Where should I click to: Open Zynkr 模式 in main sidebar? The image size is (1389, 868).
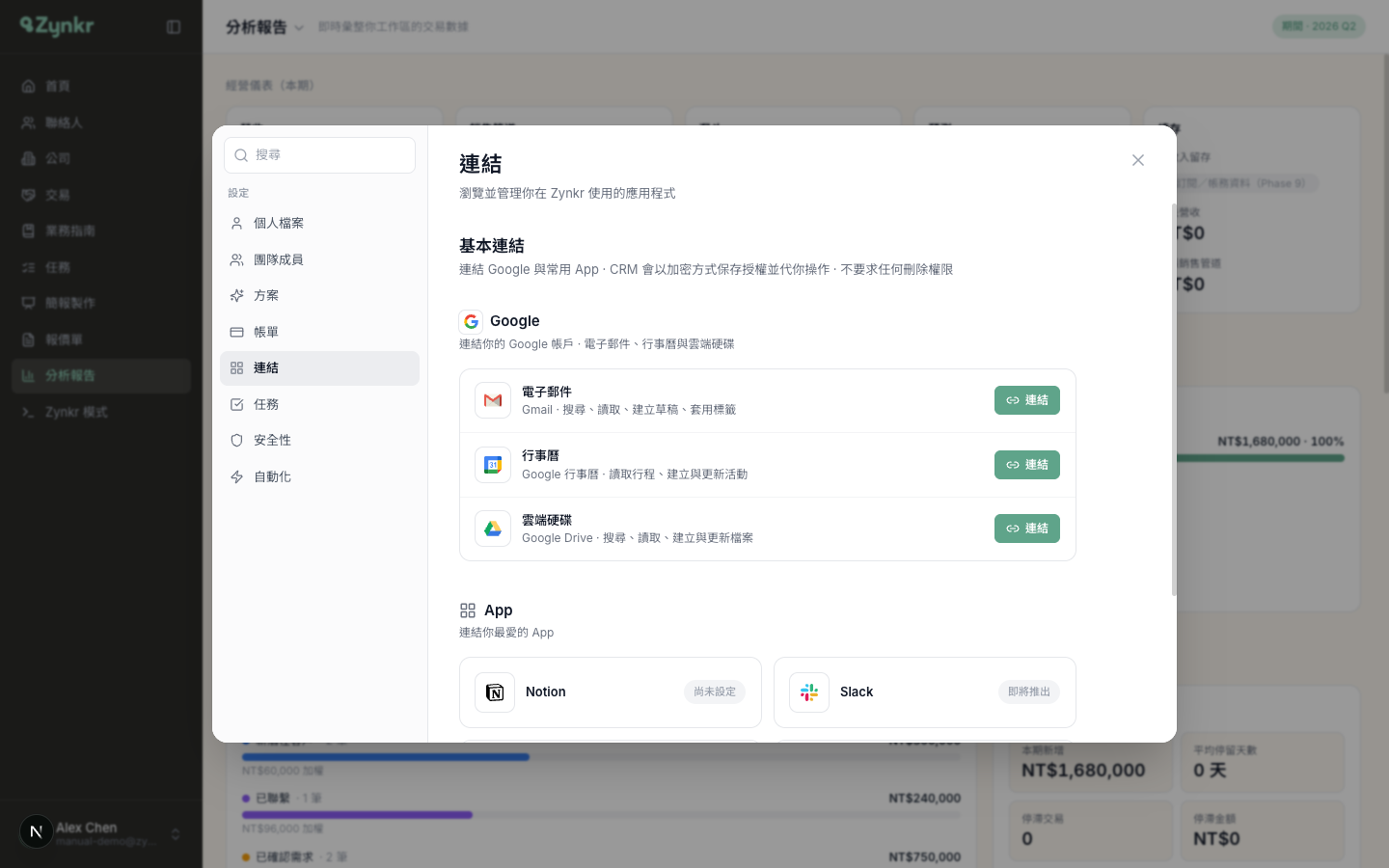[x=101, y=412]
